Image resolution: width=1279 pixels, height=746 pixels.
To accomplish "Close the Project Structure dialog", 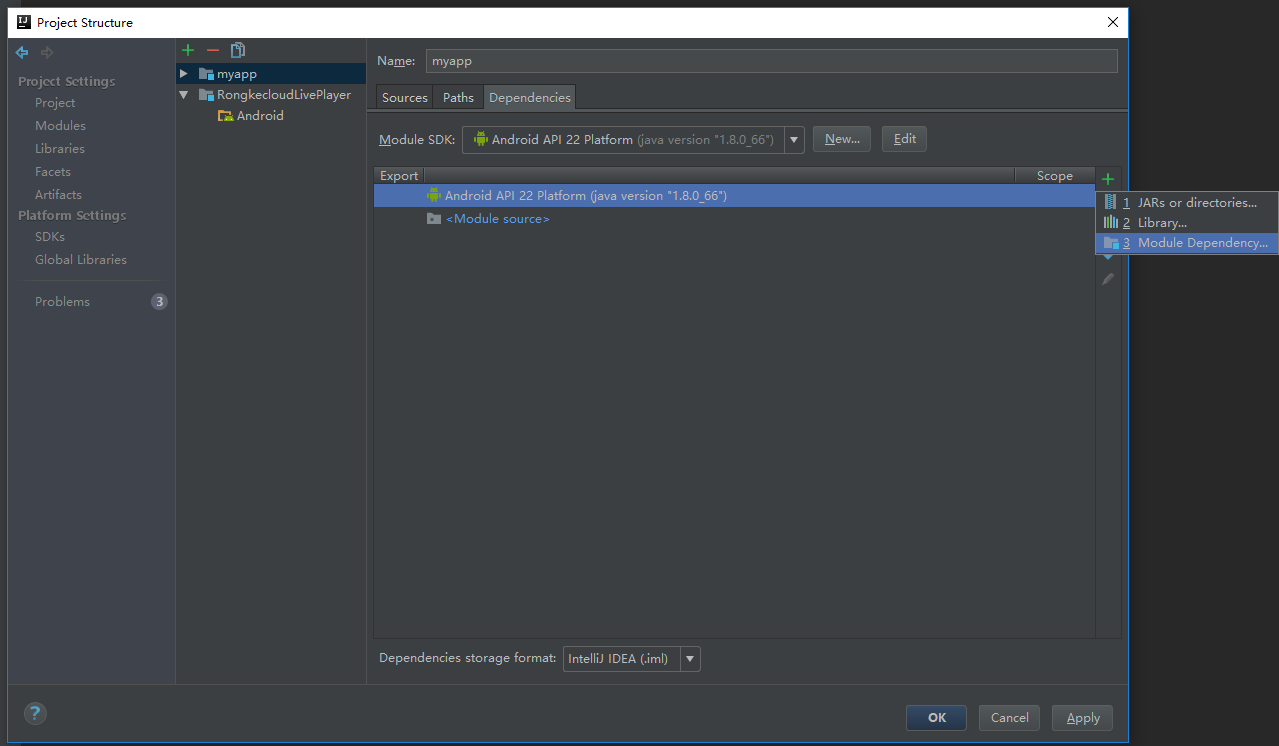I will pyautogui.click(x=1113, y=22).
